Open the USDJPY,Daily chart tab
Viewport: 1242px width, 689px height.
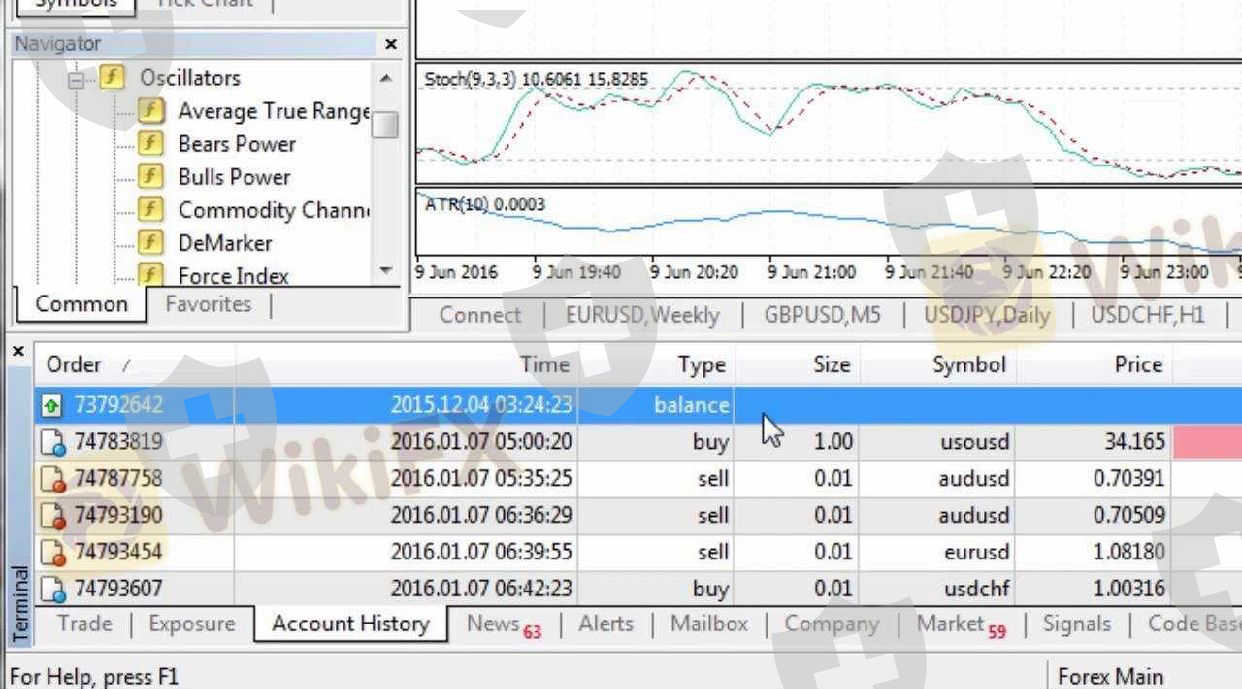click(x=986, y=316)
